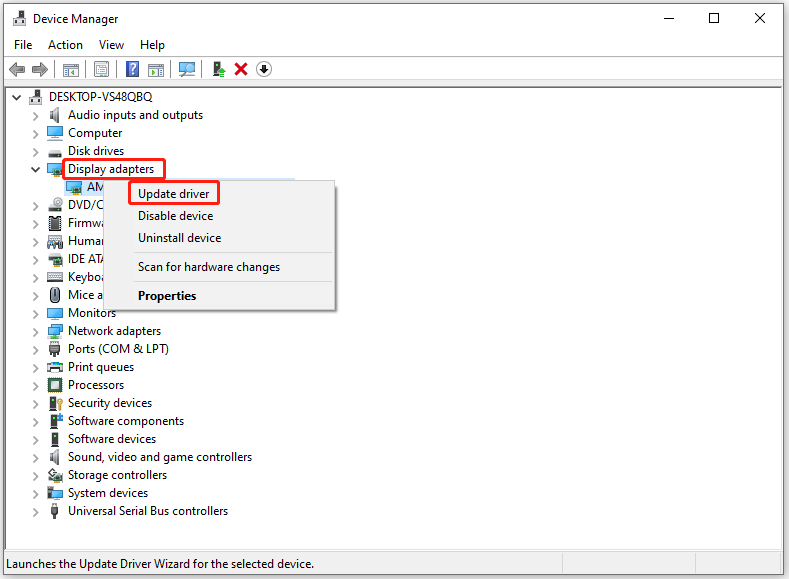Open the File menu
Image resolution: width=789 pixels, height=579 pixels.
(23, 45)
